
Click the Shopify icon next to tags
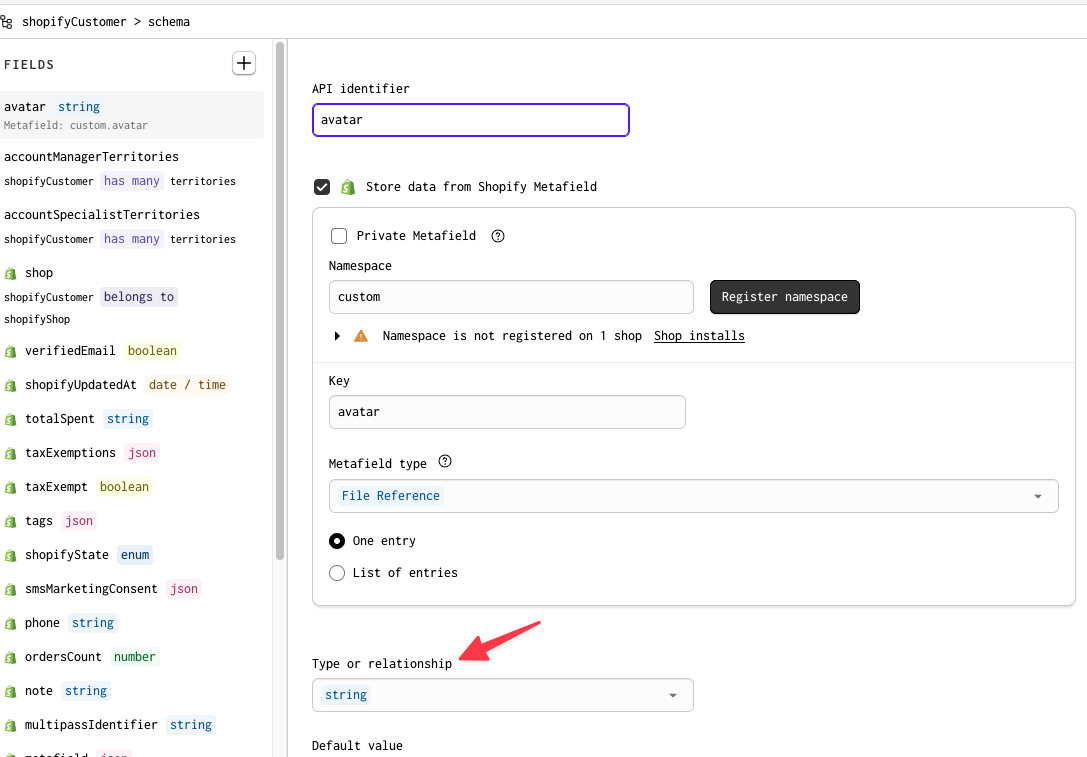(x=10, y=522)
